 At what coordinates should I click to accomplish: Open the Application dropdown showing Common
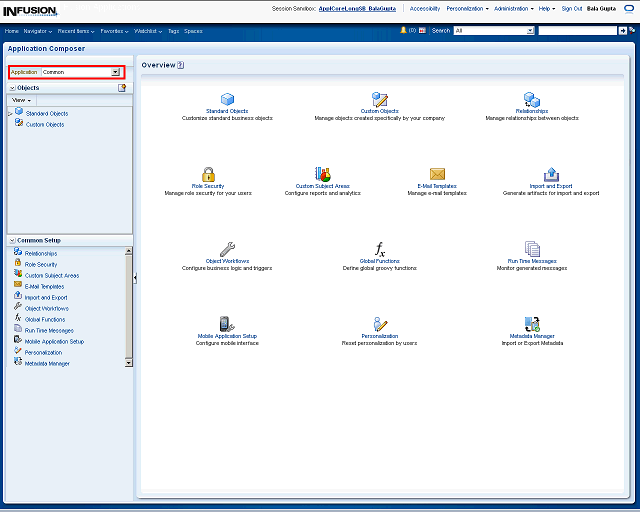click(x=116, y=72)
